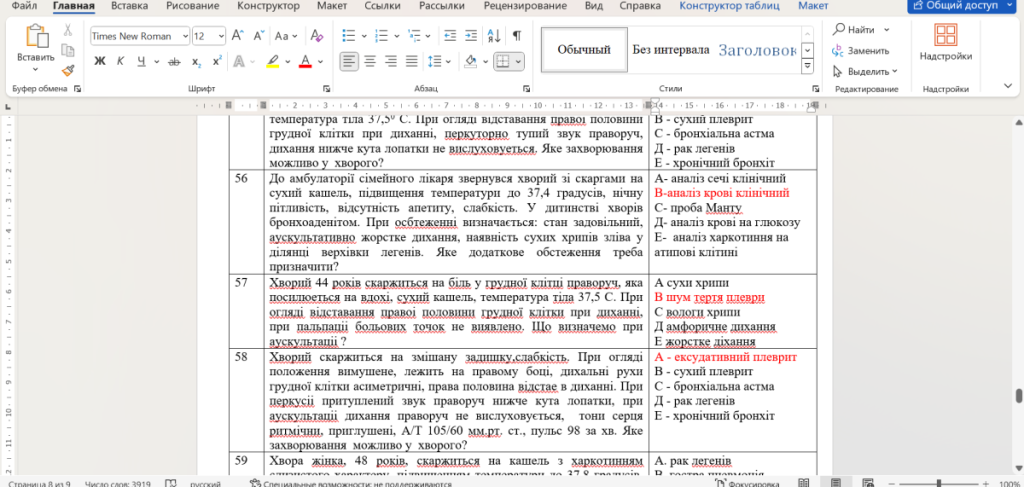Open the Рецензирование tab
Viewport: 1024px width, 487px height.
pyautogui.click(x=526, y=7)
